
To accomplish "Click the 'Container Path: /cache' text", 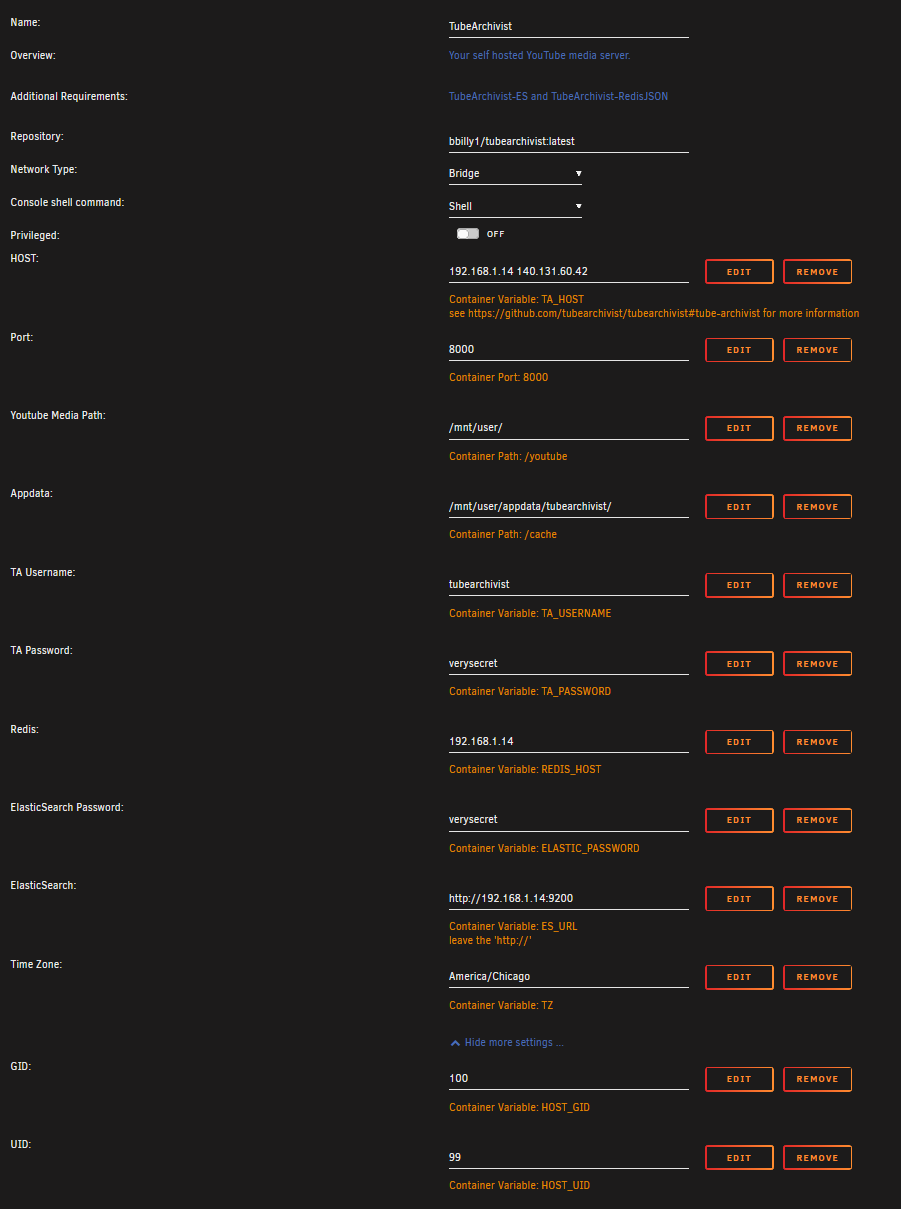I will tap(503, 534).
